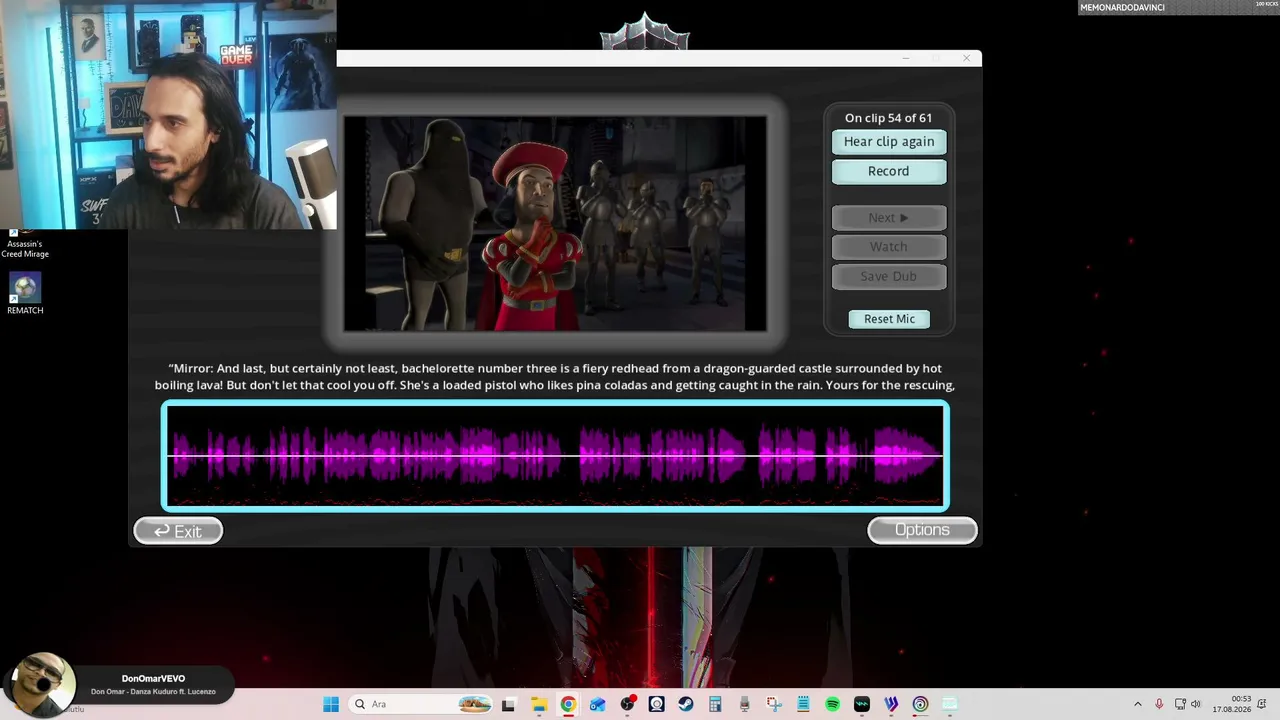
Task: Close the dubbing game window
Action: point(966,58)
